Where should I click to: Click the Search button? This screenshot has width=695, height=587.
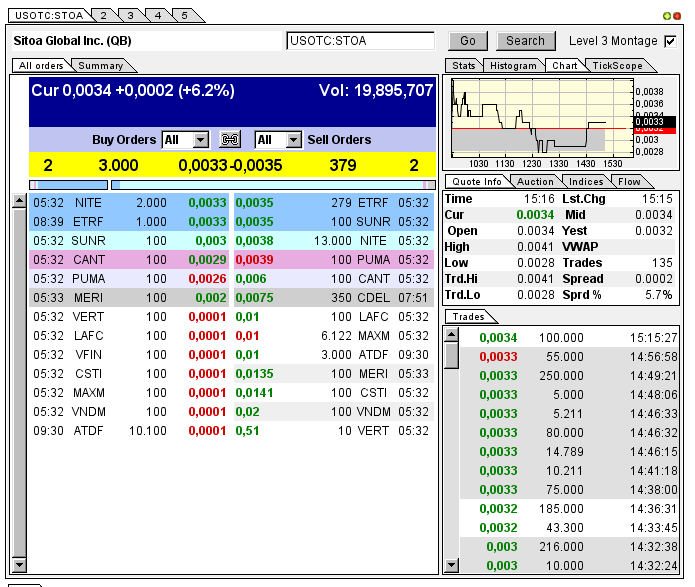[x=526, y=41]
